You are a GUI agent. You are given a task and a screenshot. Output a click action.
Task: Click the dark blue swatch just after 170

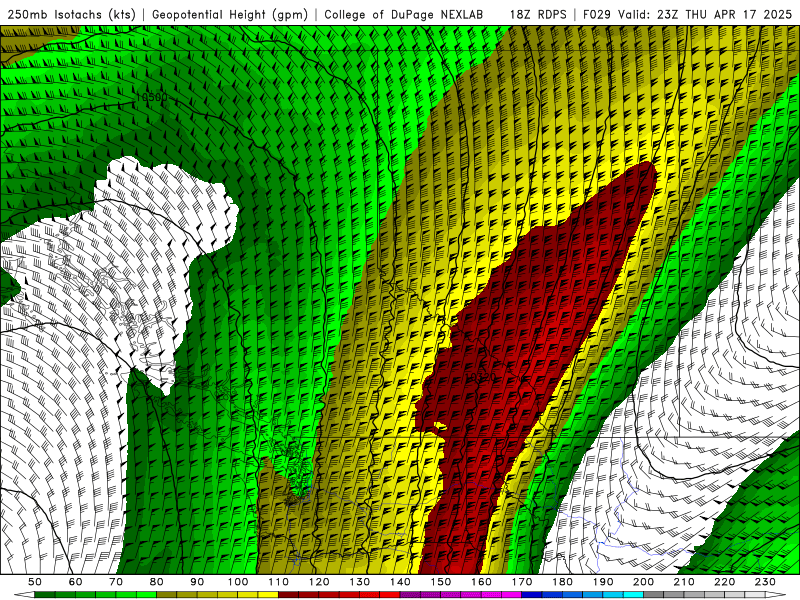click(x=532, y=594)
